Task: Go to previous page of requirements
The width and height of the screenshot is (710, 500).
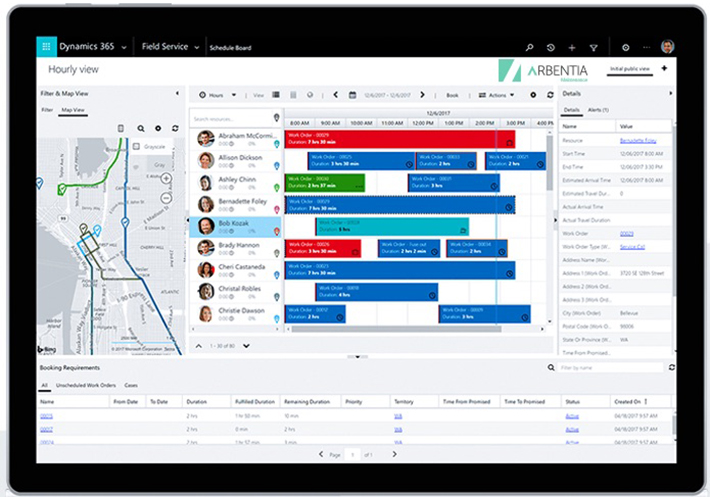Action: [321, 454]
